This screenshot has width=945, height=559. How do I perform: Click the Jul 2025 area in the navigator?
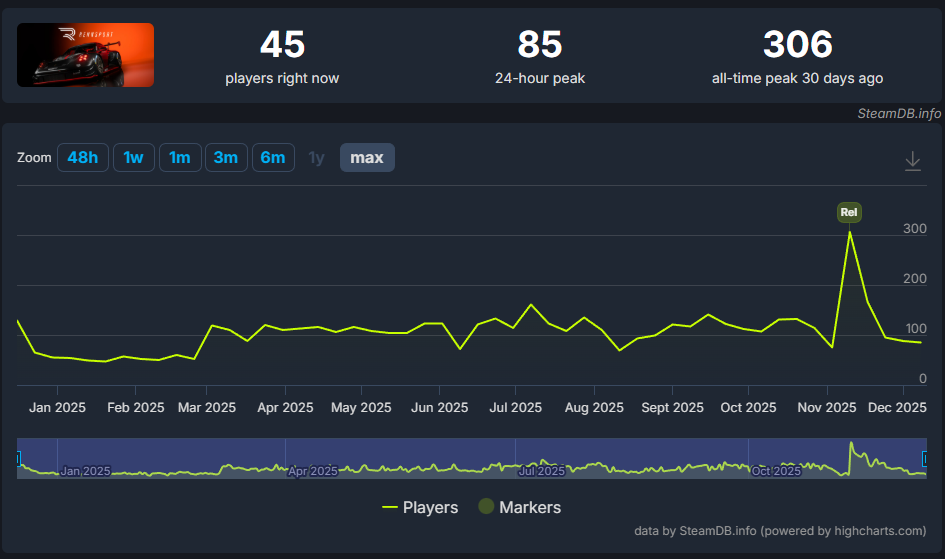(540, 468)
